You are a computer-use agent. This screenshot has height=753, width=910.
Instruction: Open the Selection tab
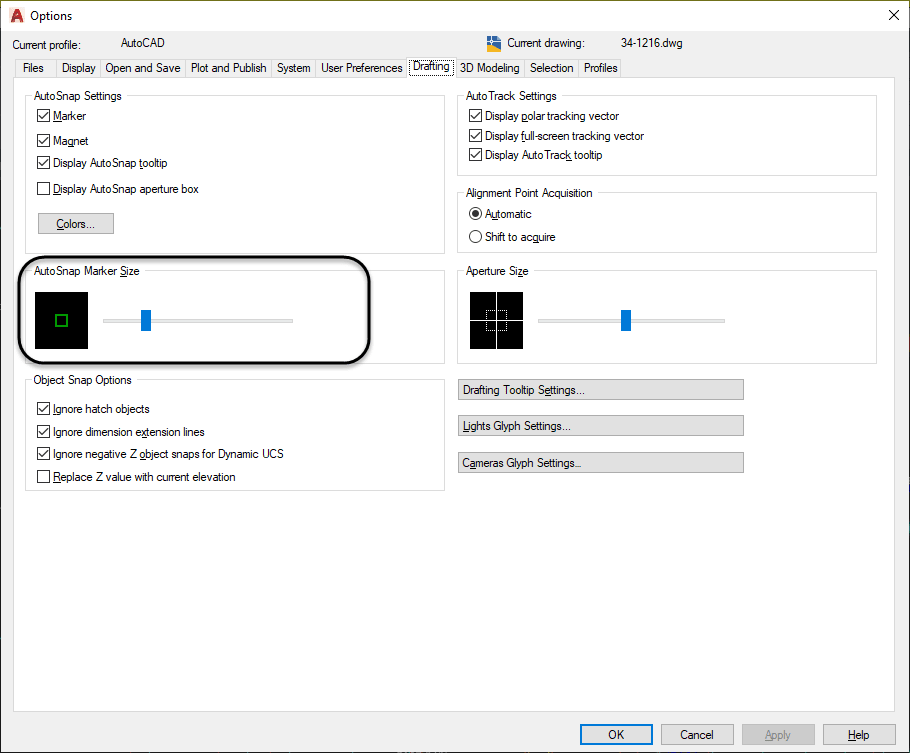(551, 67)
